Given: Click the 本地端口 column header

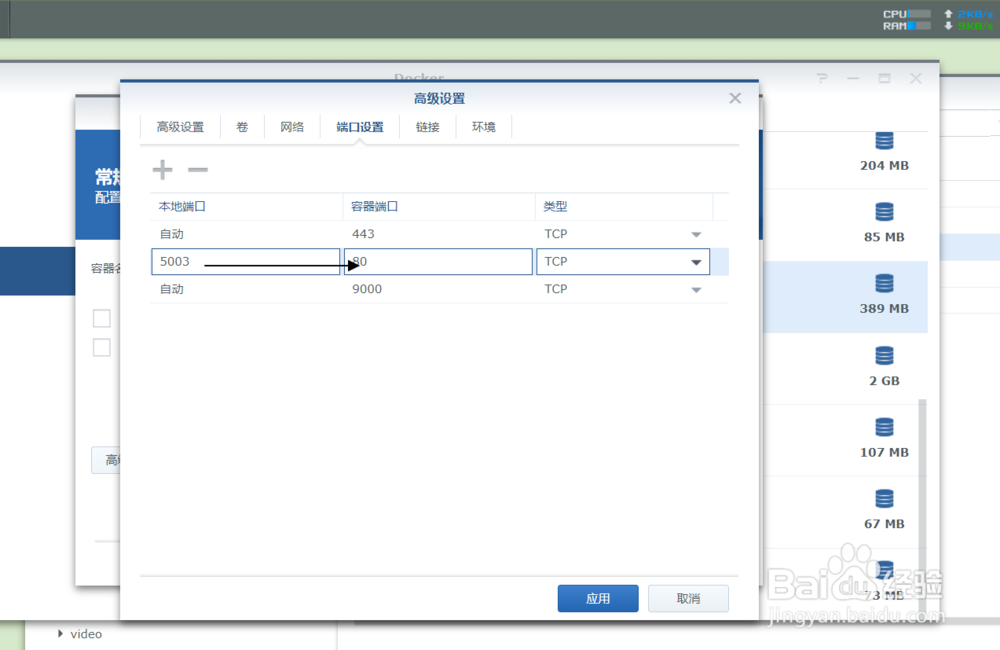Looking at the screenshot, I should click(x=246, y=207).
